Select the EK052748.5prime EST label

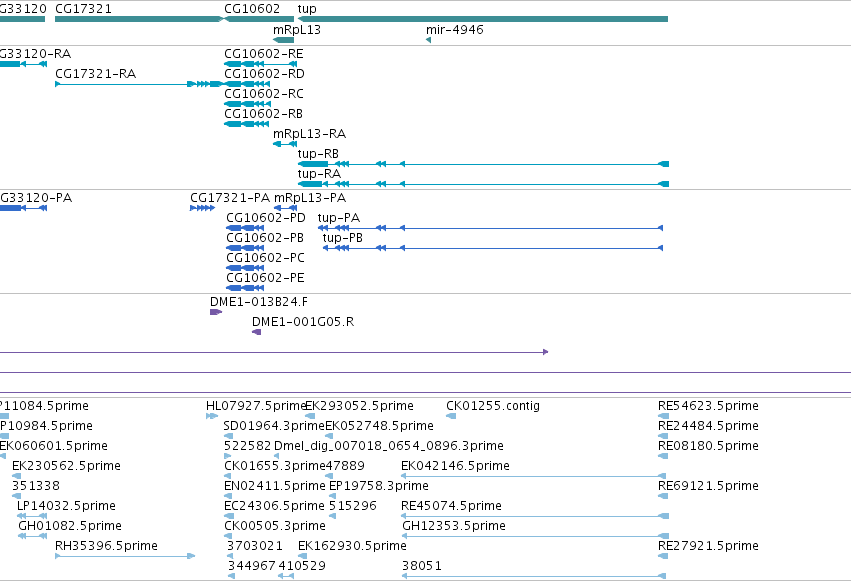point(379,426)
